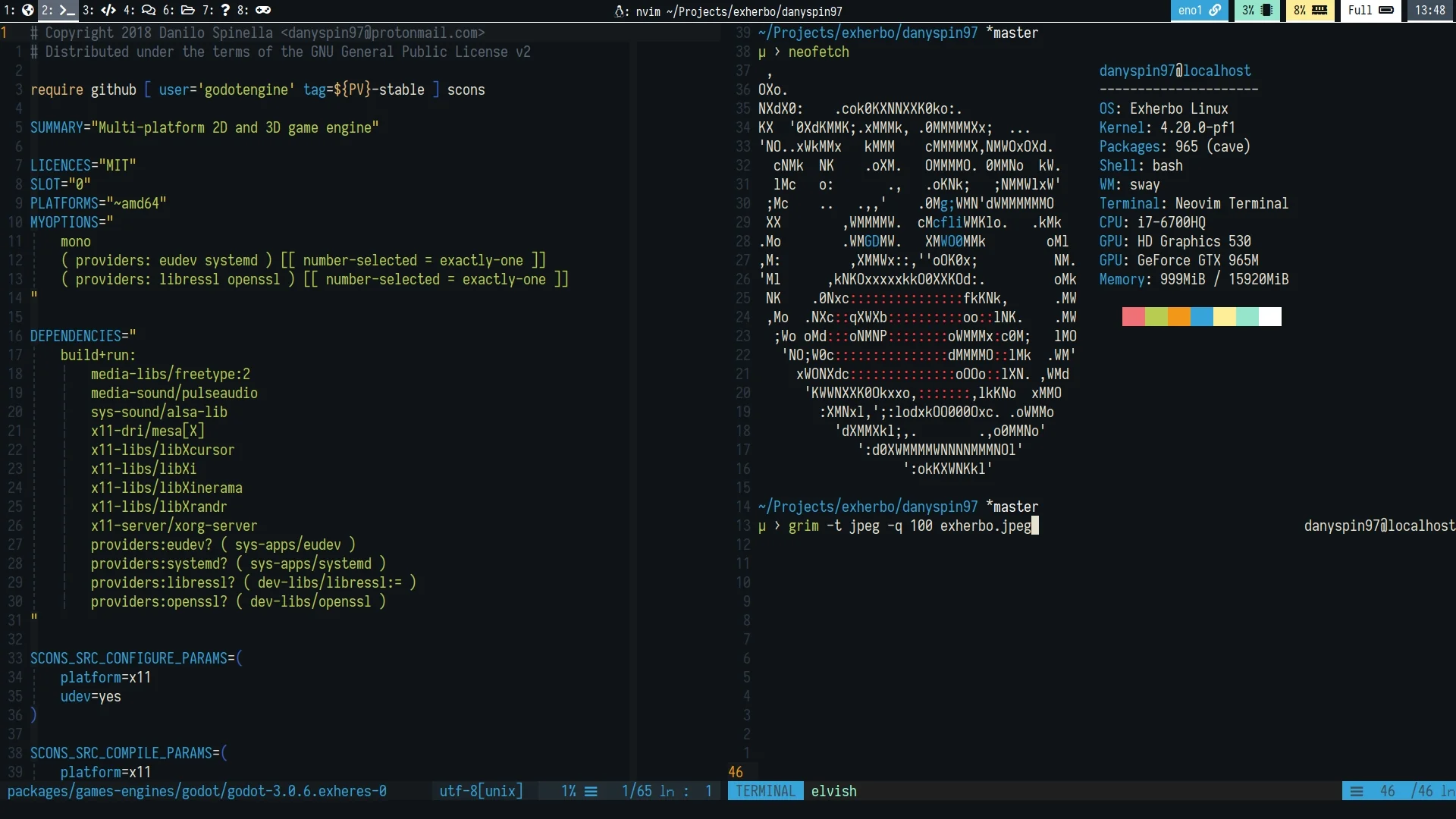Click the Tux penguin icon in the window title
This screenshot has height=819, width=1456.
pyautogui.click(x=620, y=11)
